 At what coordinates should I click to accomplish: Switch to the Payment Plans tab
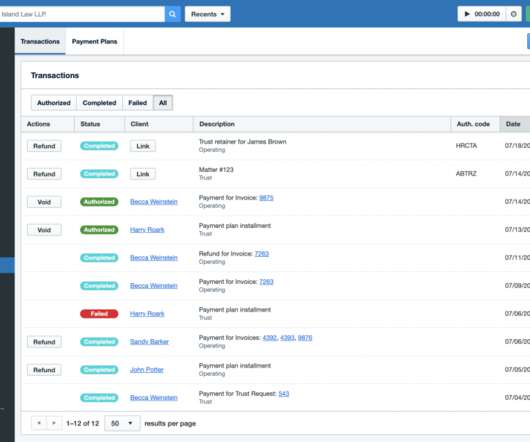click(x=95, y=42)
